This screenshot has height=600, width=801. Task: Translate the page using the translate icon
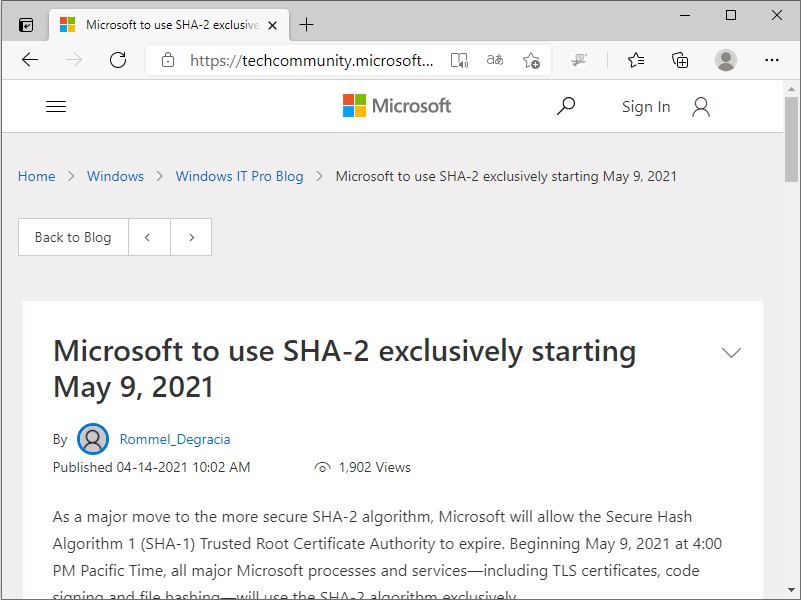494,60
